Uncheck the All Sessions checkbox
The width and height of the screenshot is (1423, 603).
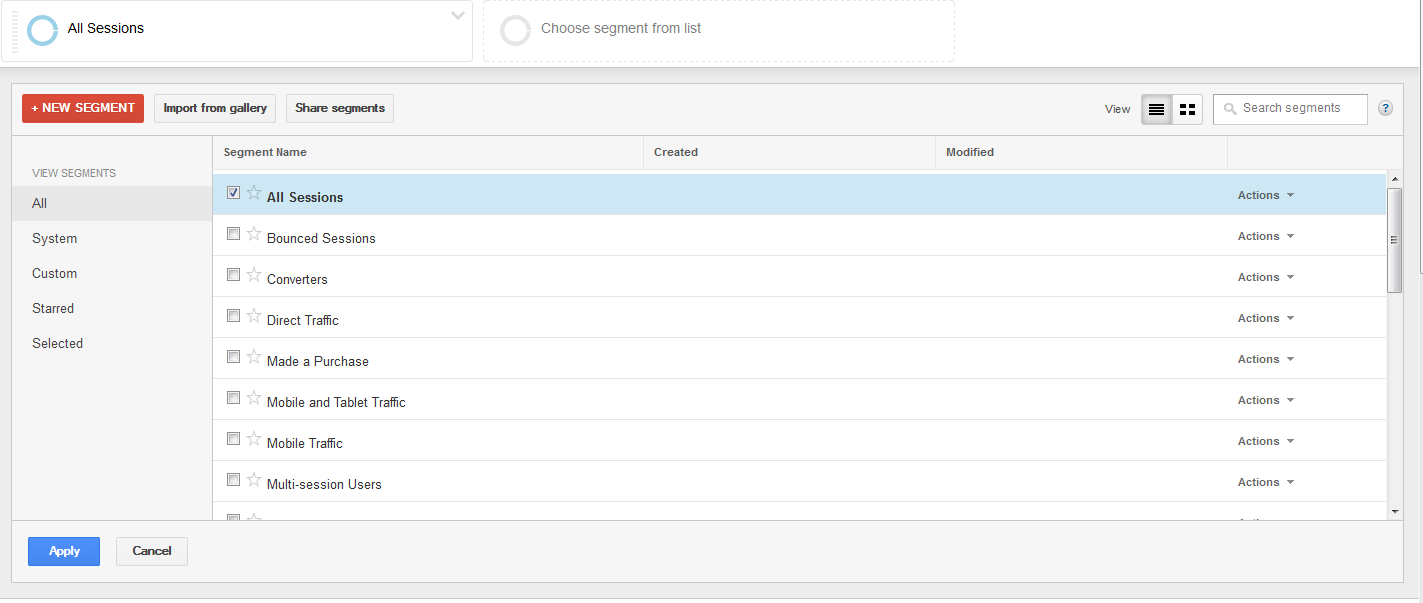(233, 193)
